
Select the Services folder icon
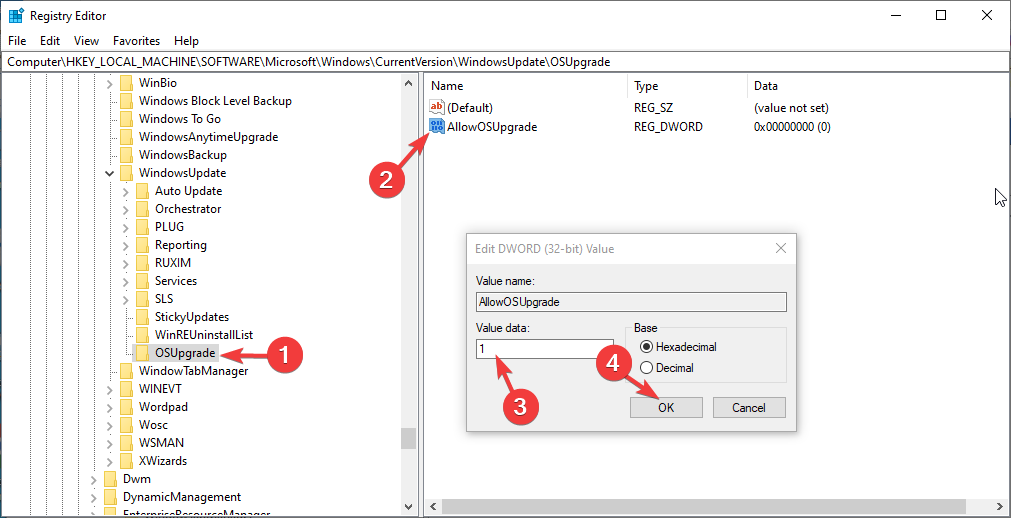coord(143,281)
